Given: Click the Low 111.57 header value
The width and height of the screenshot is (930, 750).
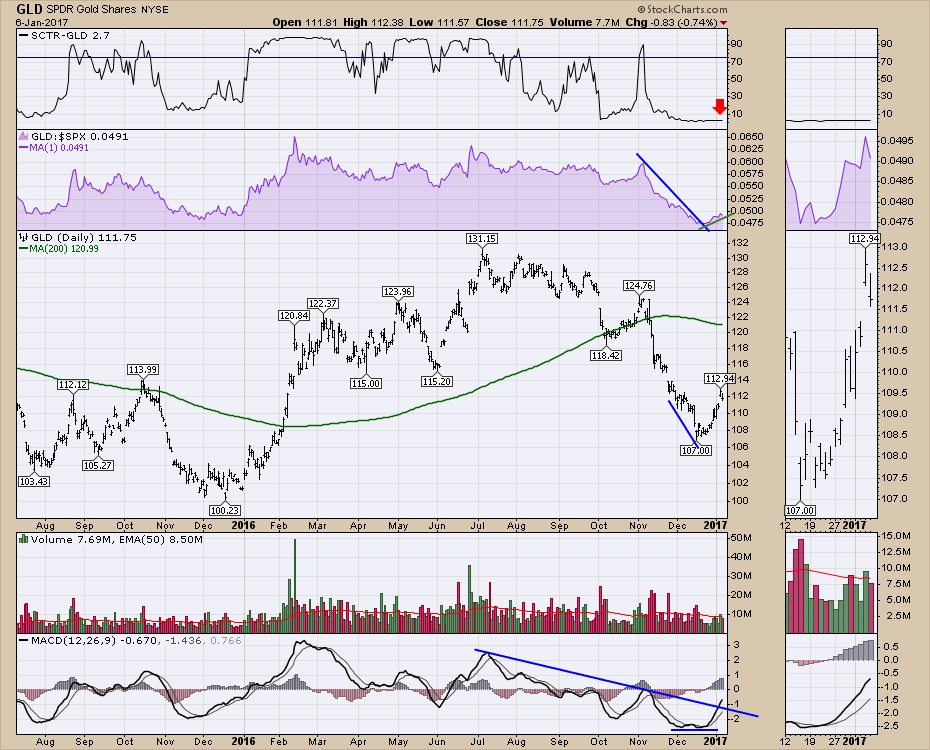Looking at the screenshot, I should click(439, 23).
